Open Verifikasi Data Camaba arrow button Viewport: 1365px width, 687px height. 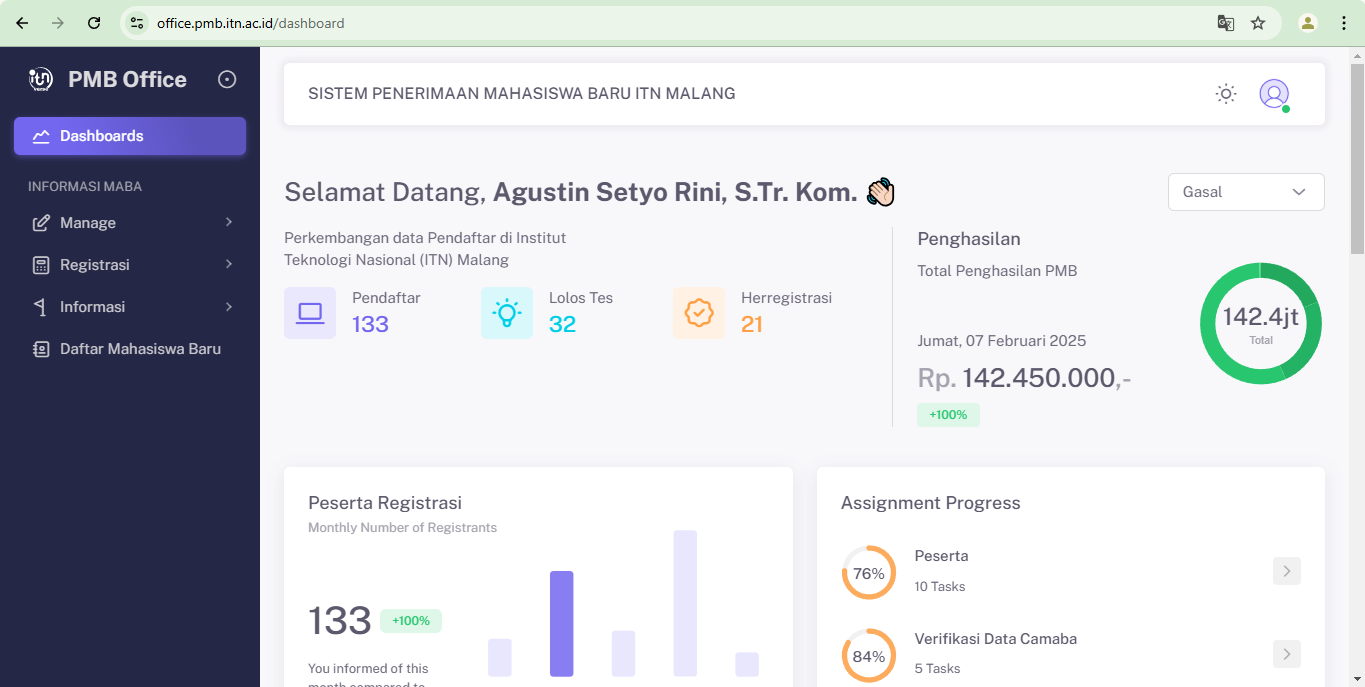point(1287,654)
